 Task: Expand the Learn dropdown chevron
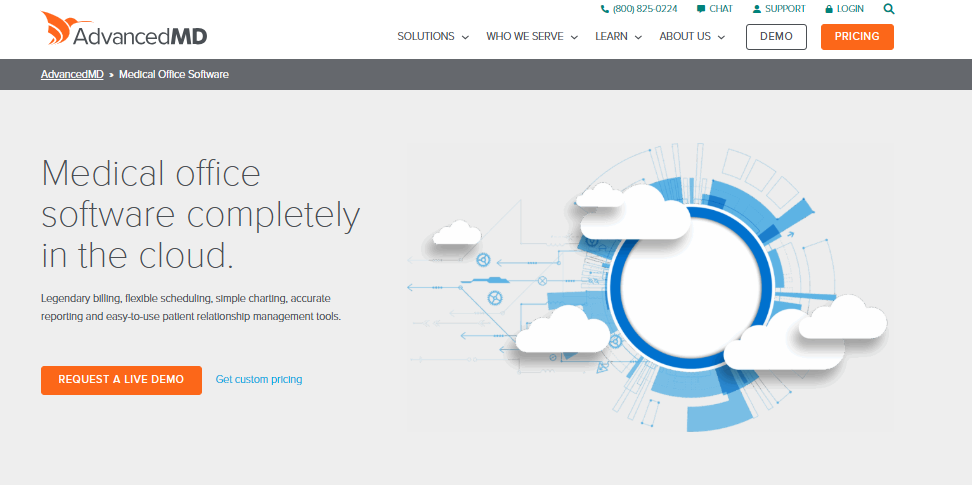point(637,37)
